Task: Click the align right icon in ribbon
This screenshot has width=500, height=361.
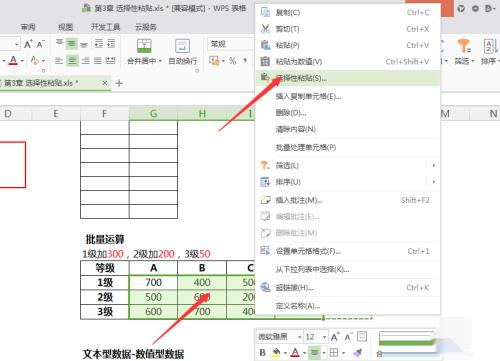Action: click(x=86, y=61)
